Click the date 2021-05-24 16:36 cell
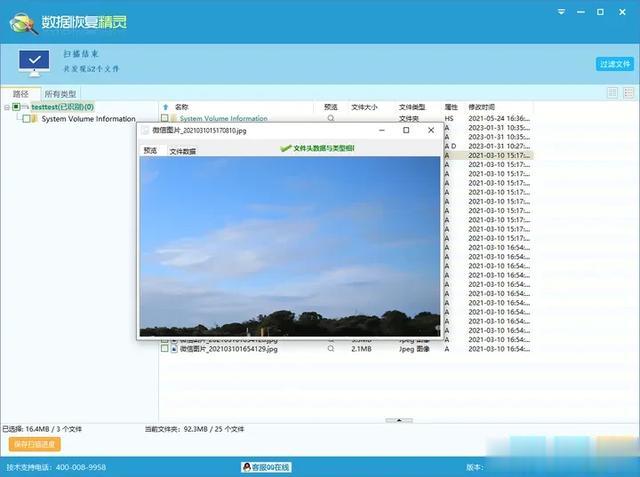The height and width of the screenshot is (477, 640). 499,118
